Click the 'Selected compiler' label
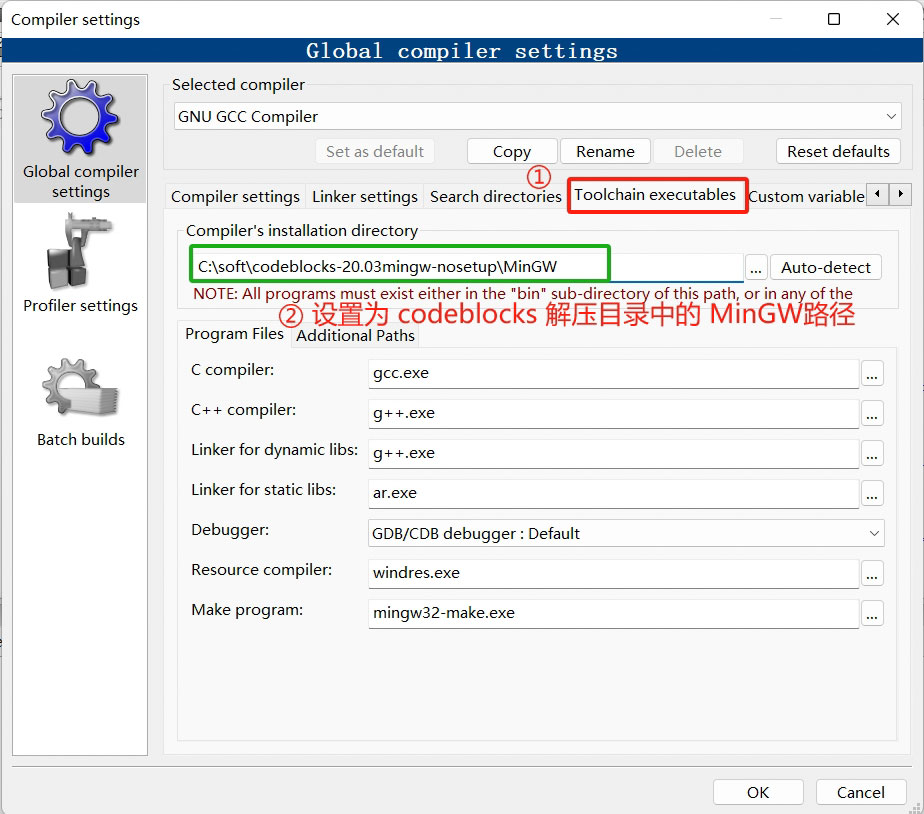This screenshot has height=814, width=924. click(238, 84)
